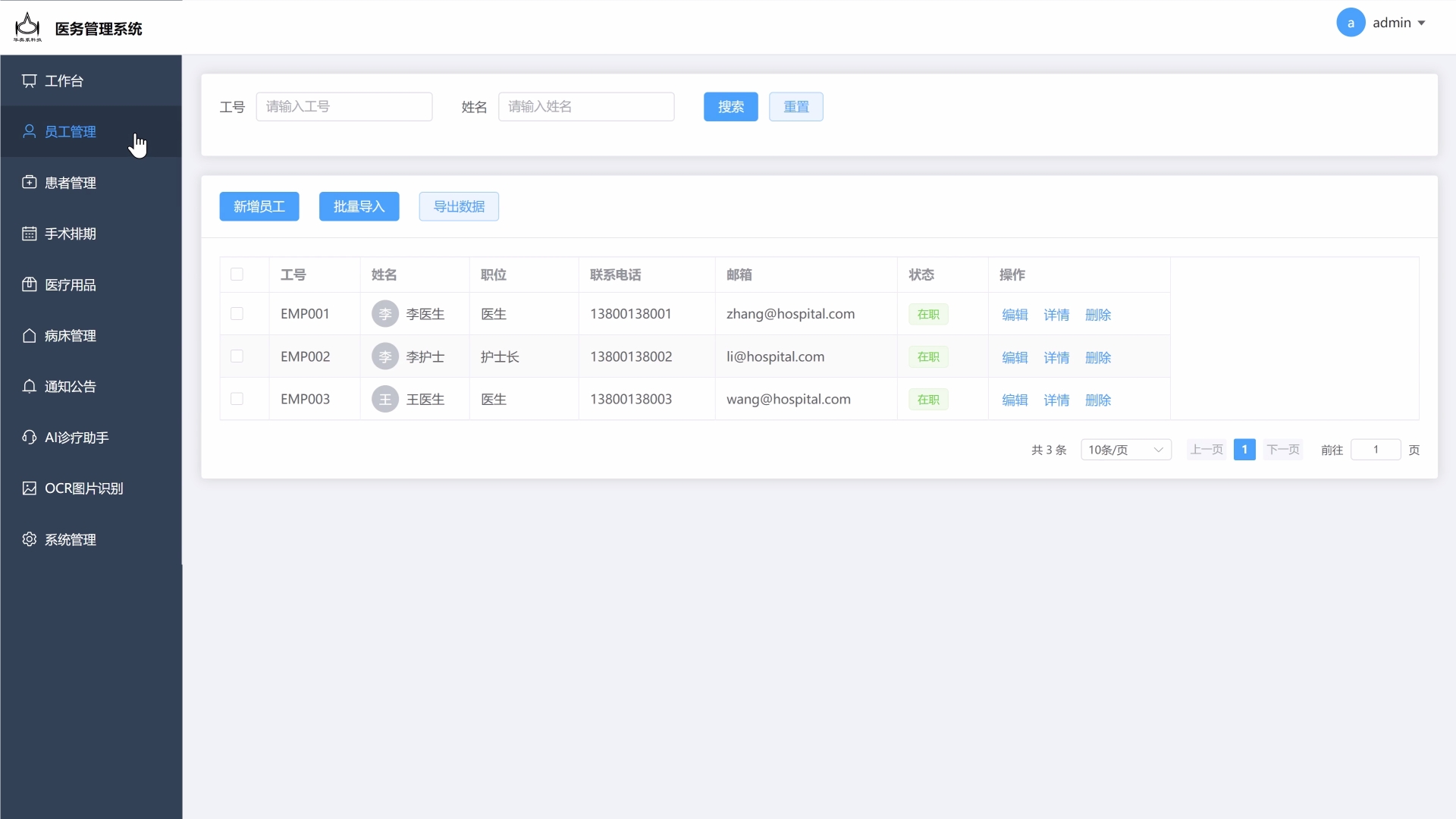This screenshot has height=819, width=1456.
Task: Click the 手术排期 calendar icon
Action: (x=29, y=234)
